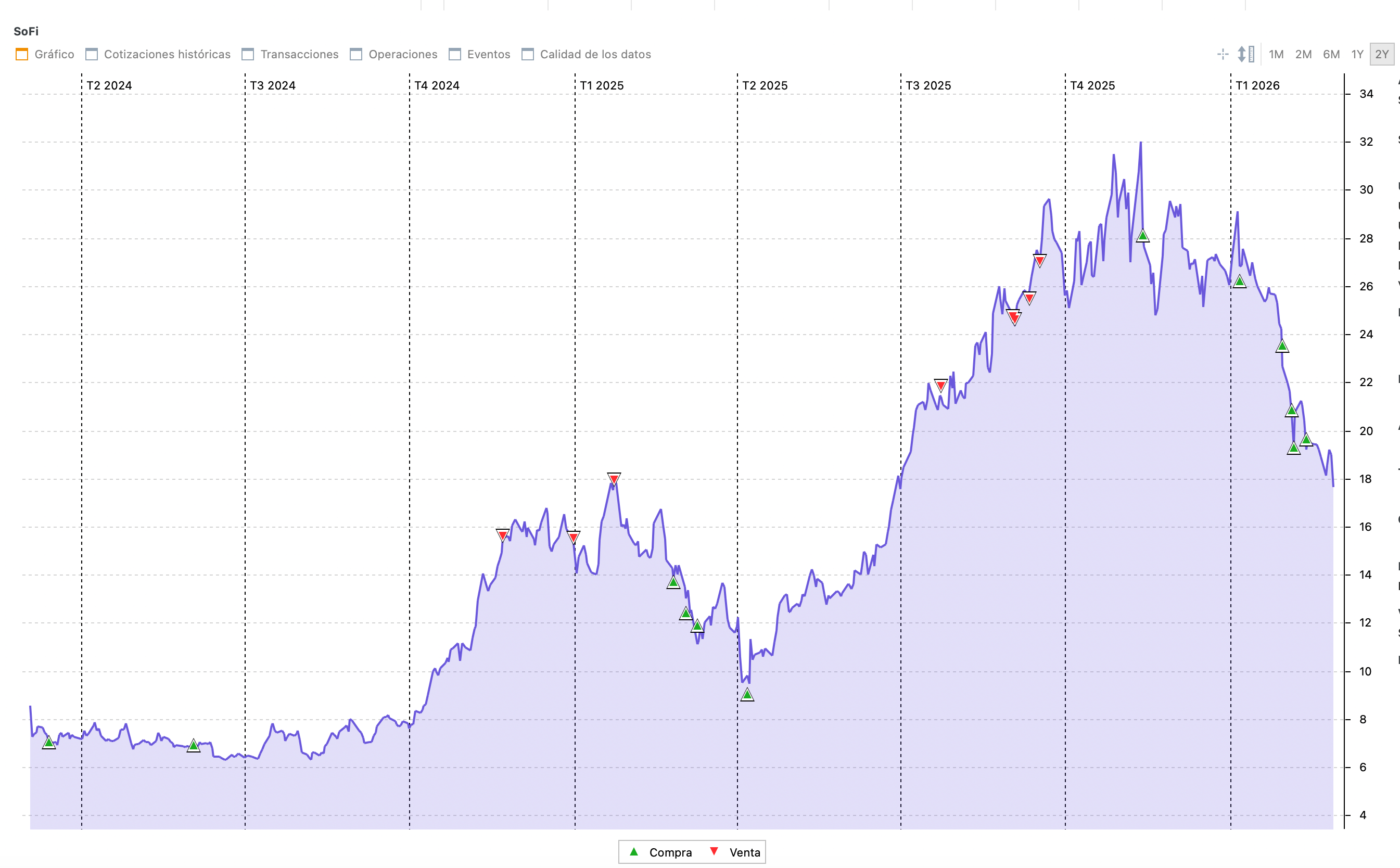This screenshot has width=1400, height=868.
Task: Set the chart range to 1M
Action: [x=1276, y=54]
